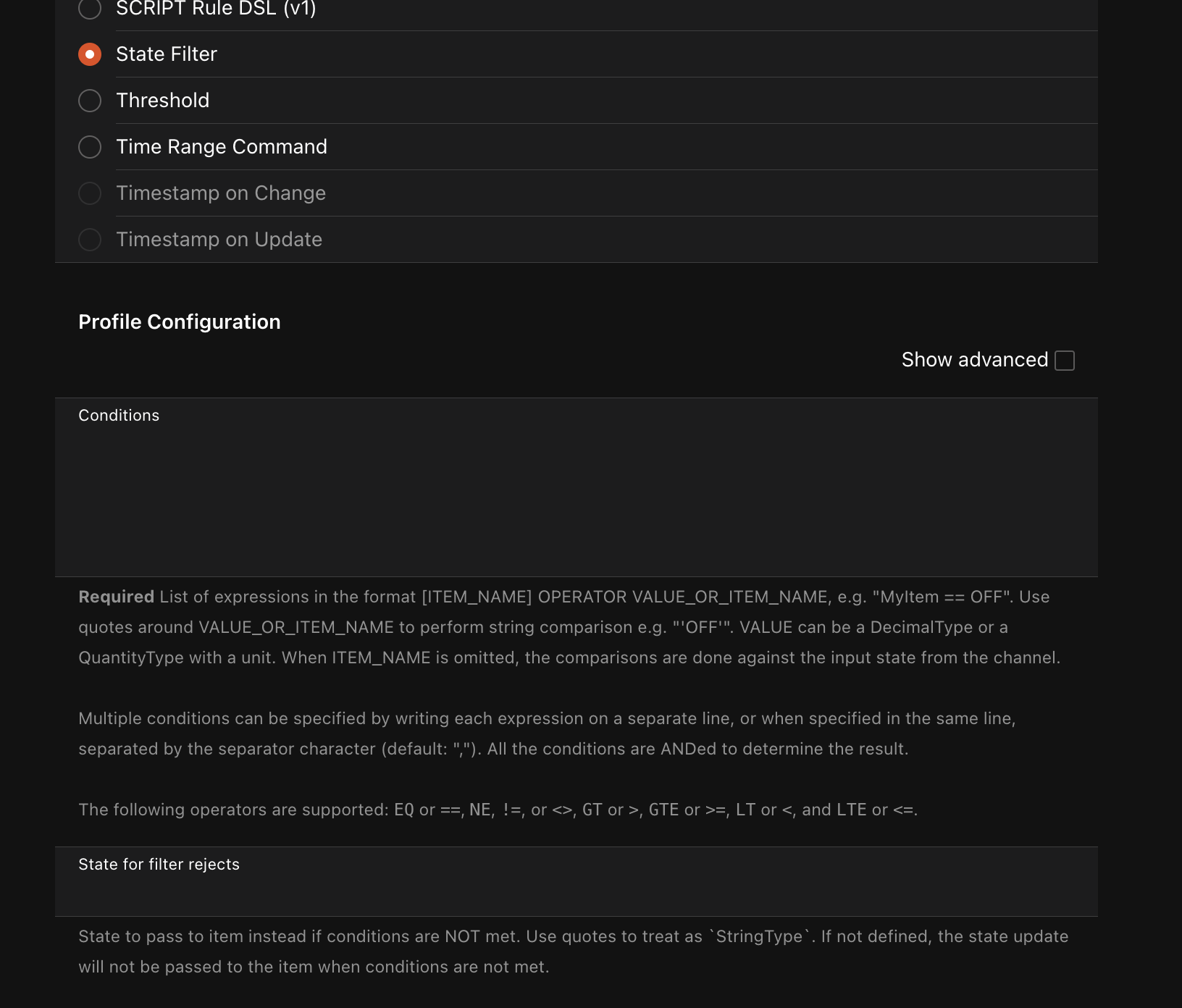Viewport: 1182px width, 1008px height.
Task: Select the Timestamp on Change radio button
Action: pyautogui.click(x=90, y=193)
